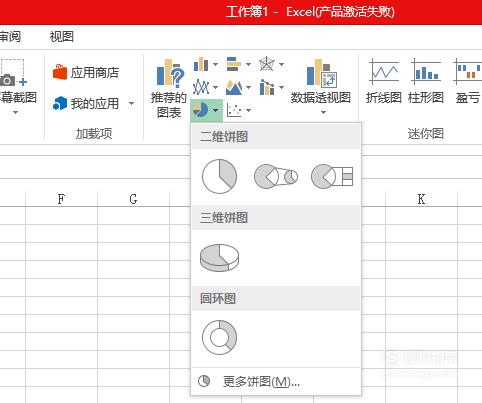Open 推荐的图表 recommended charts
The height and width of the screenshot is (403, 482).
[x=169, y=88]
